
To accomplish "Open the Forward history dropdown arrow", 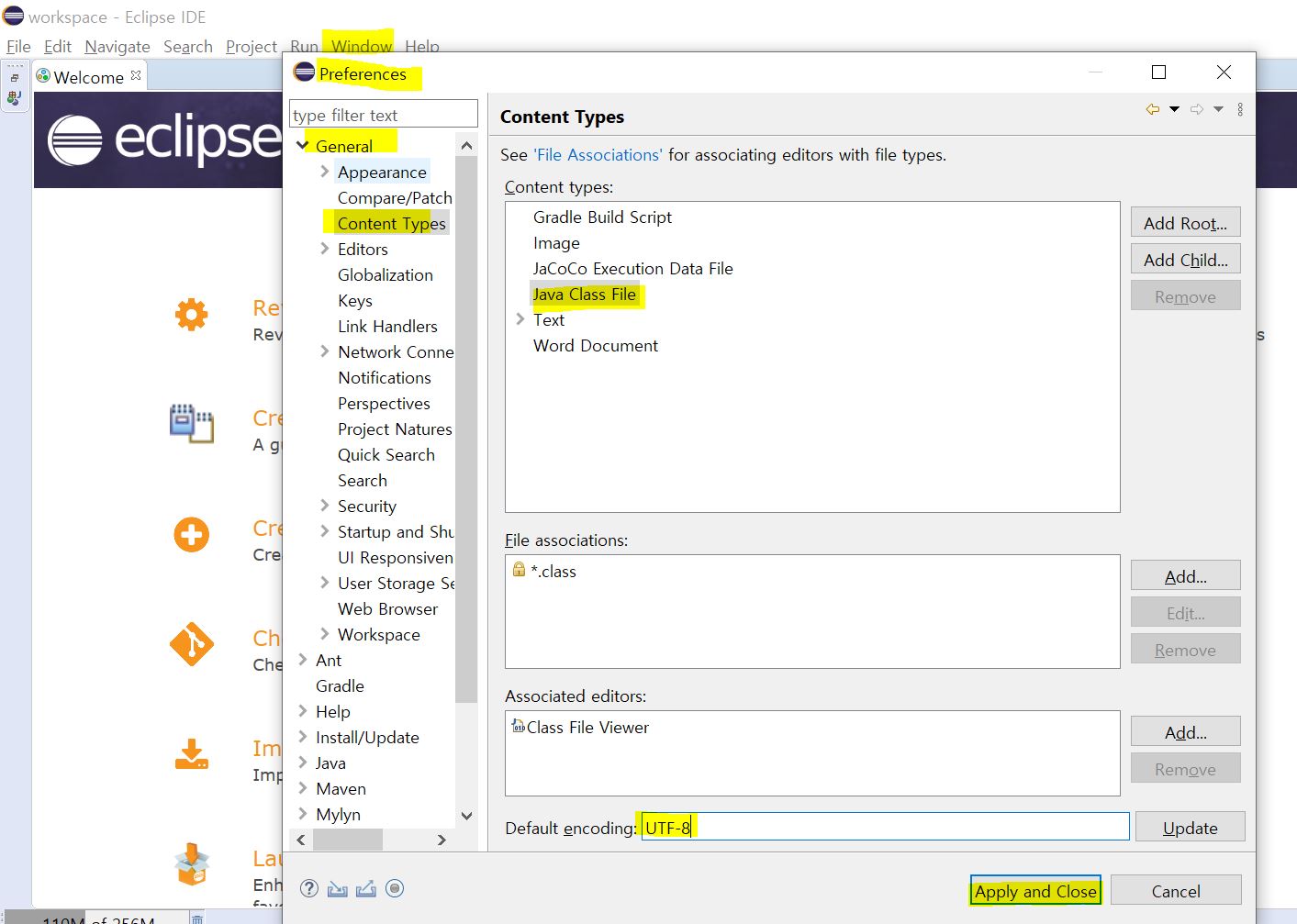I will (1218, 109).
